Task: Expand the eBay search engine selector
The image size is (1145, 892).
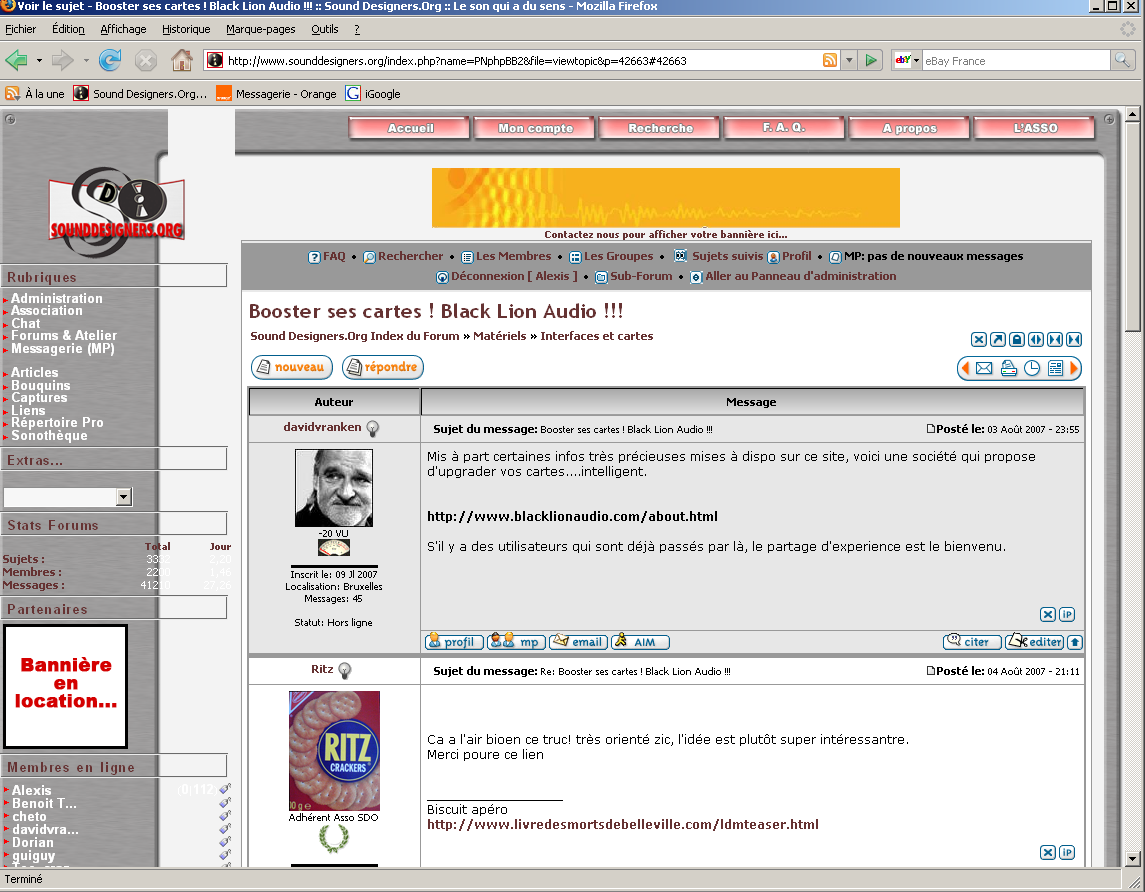Action: click(906, 61)
